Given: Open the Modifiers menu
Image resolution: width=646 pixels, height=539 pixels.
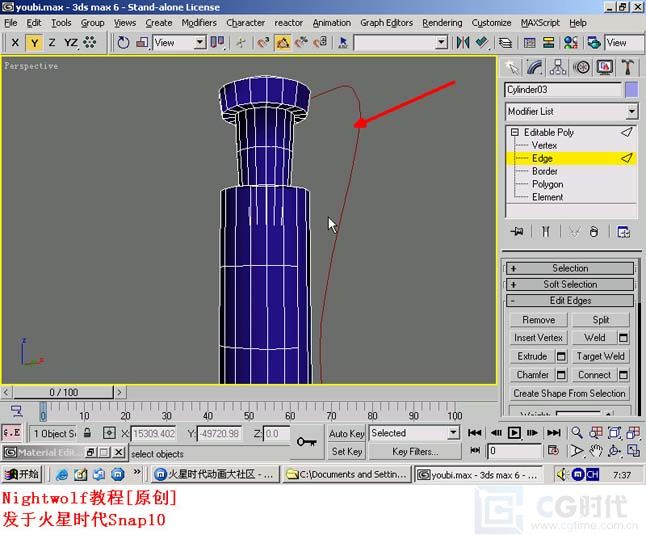Looking at the screenshot, I should coord(199,23).
